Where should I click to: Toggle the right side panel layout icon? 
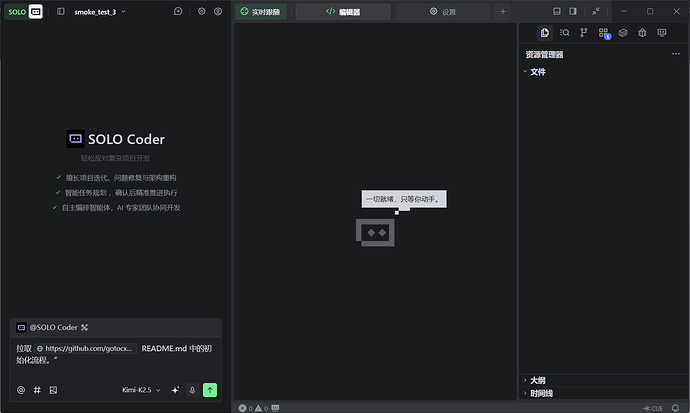tap(573, 11)
